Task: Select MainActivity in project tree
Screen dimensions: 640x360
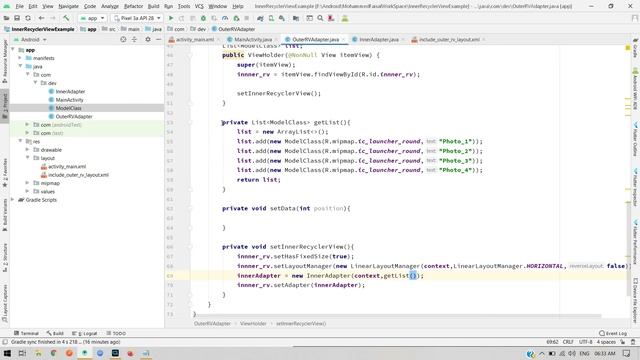Action: 69,100
